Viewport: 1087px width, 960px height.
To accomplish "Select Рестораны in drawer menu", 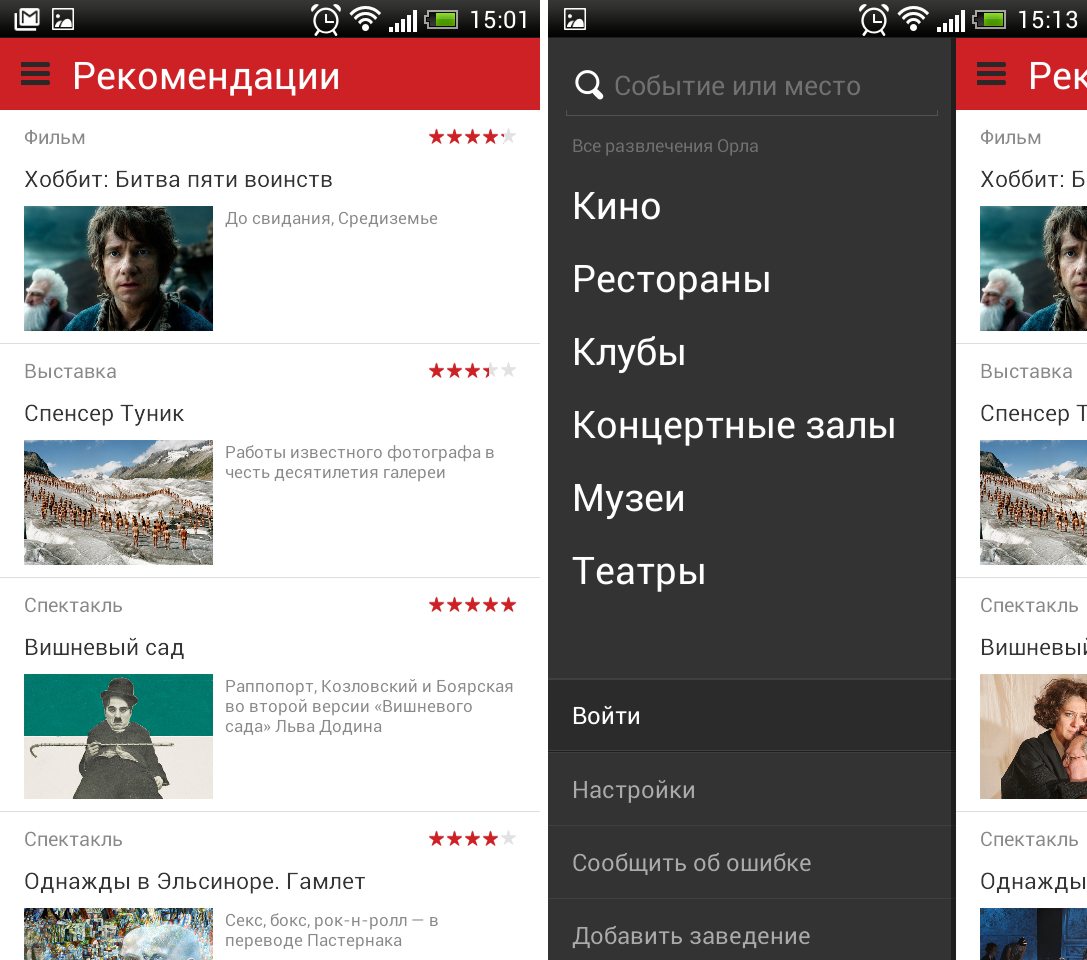I will (672, 280).
